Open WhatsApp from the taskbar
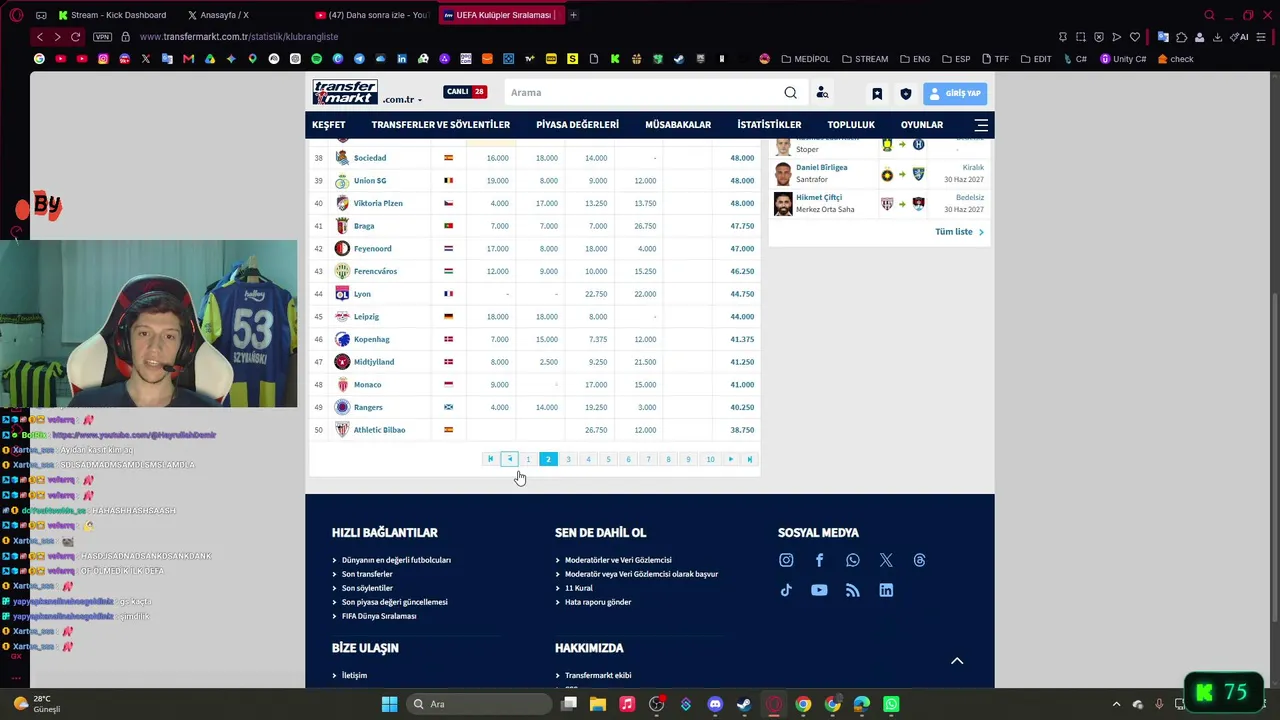 [x=891, y=704]
